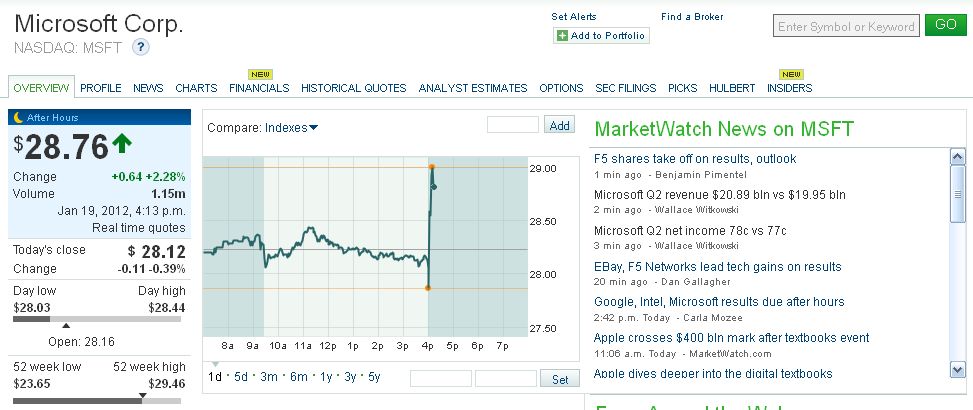973x410 pixels.
Task: Open the Set Alerts link
Action: click(574, 17)
